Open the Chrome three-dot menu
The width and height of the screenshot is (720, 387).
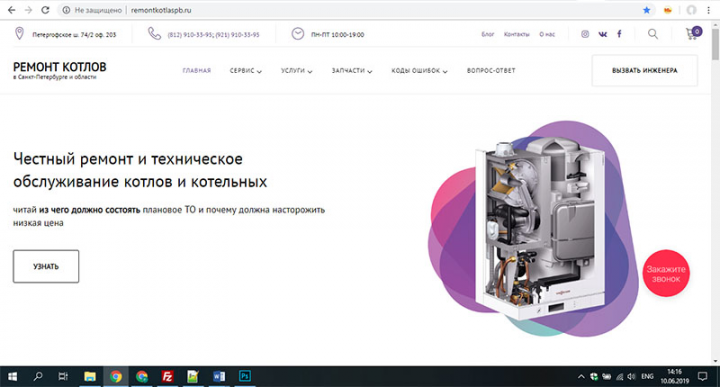pos(709,10)
